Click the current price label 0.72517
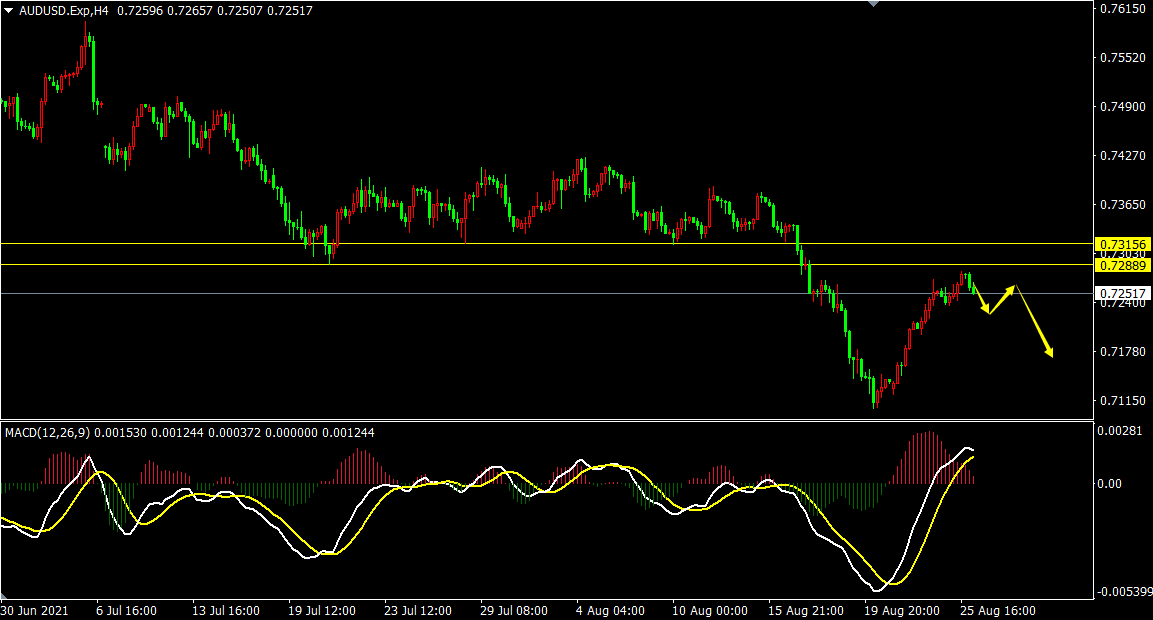Viewport: 1153px width, 620px height. 1122,293
